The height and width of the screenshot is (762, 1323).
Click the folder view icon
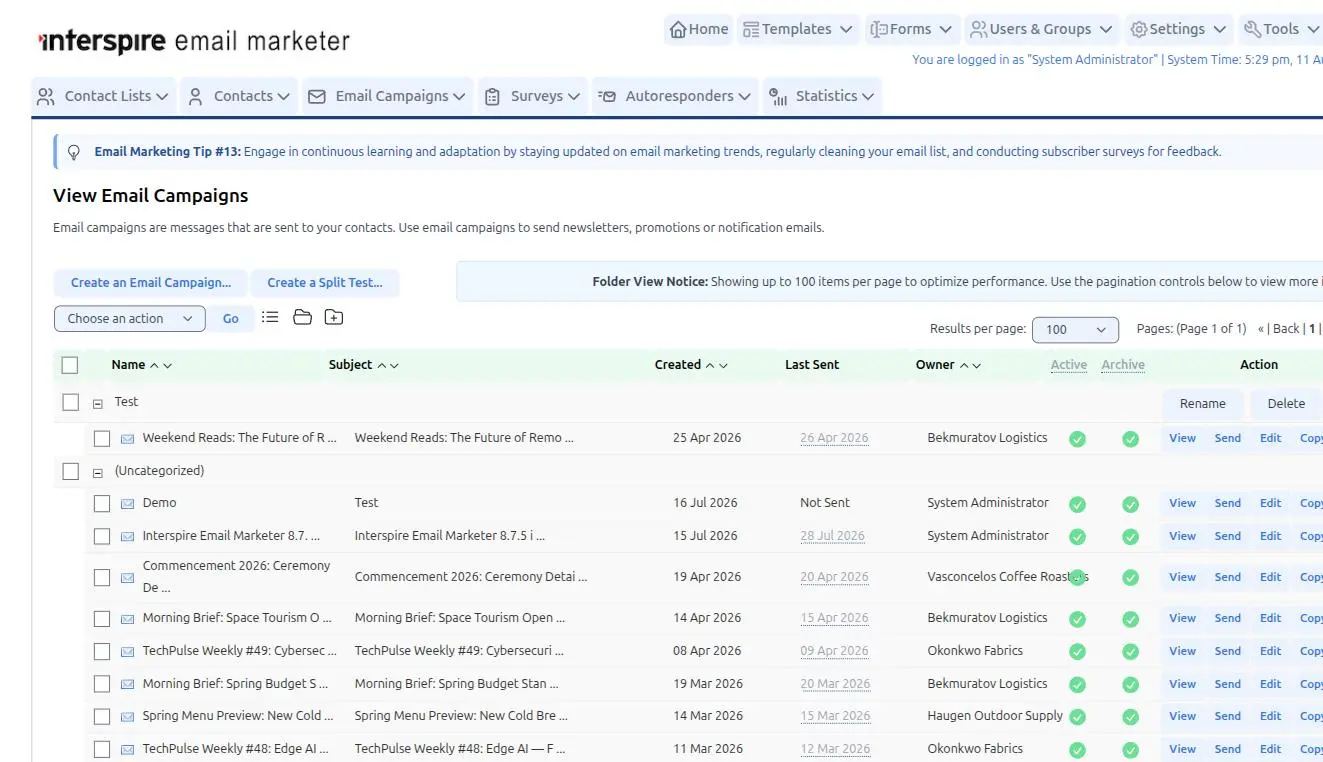click(302, 317)
